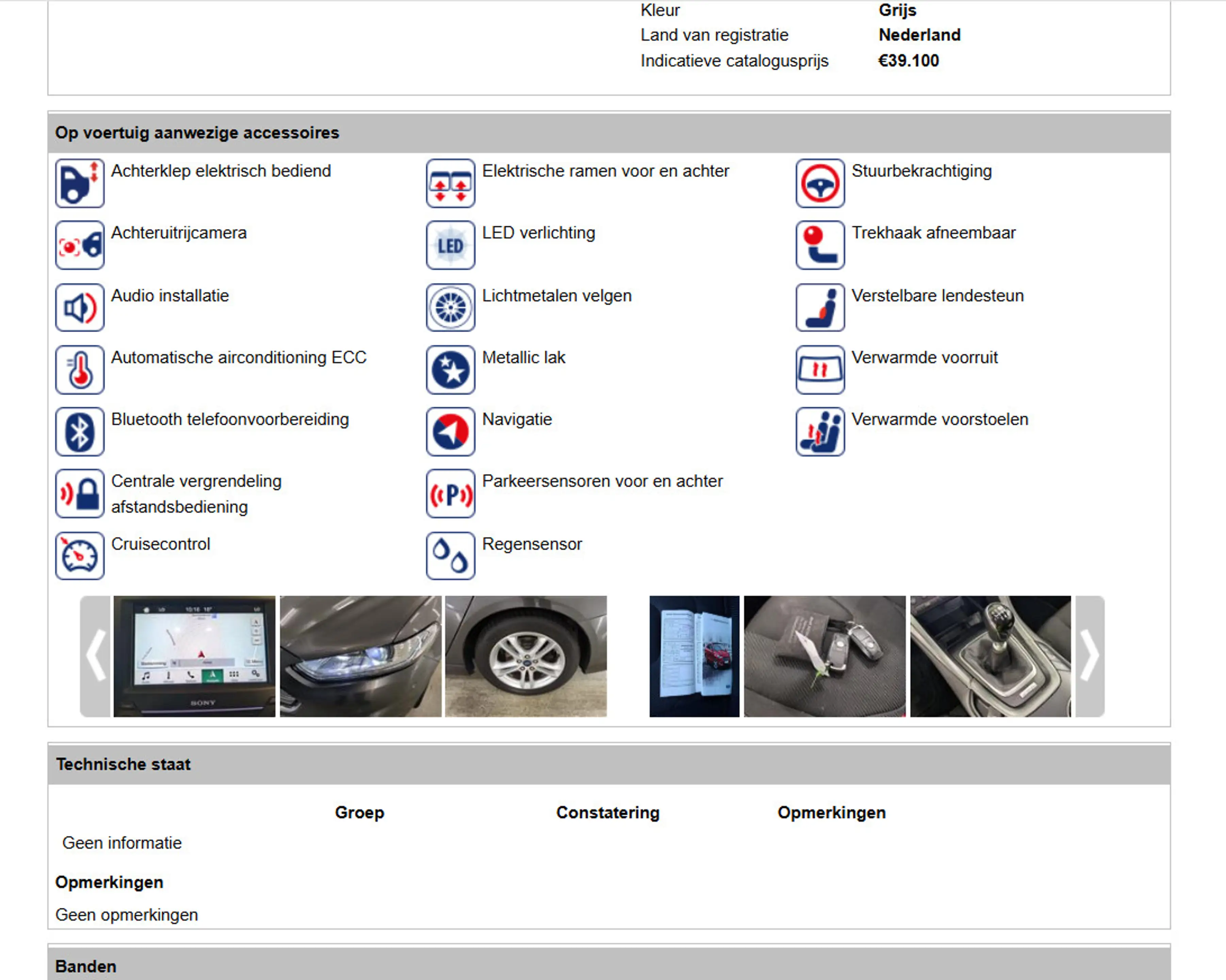Open the manual booklet photo thumbnail
1226x980 pixels.
tap(694, 656)
